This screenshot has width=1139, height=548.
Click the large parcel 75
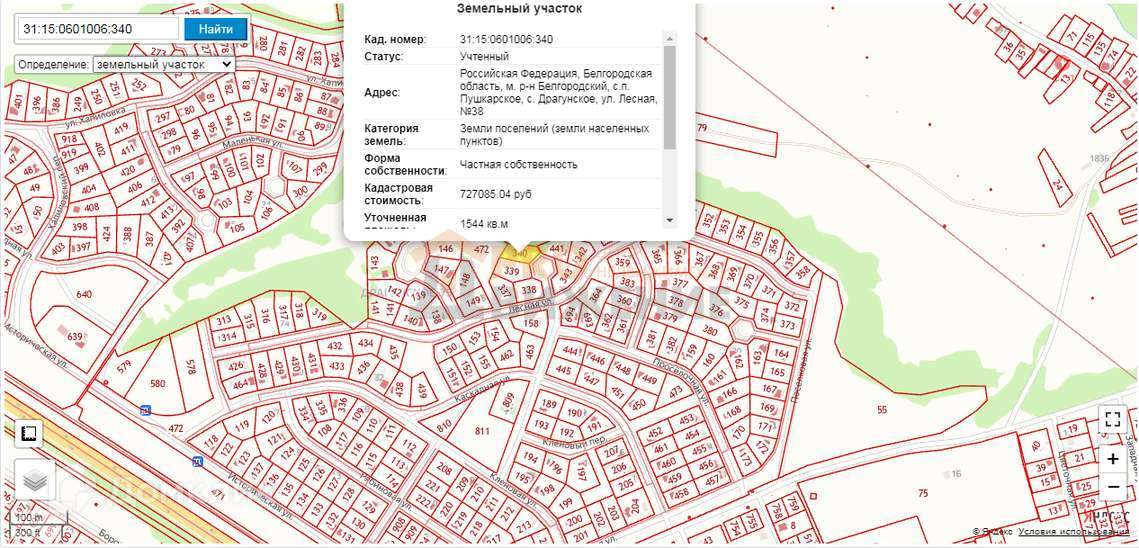pyautogui.click(x=923, y=493)
